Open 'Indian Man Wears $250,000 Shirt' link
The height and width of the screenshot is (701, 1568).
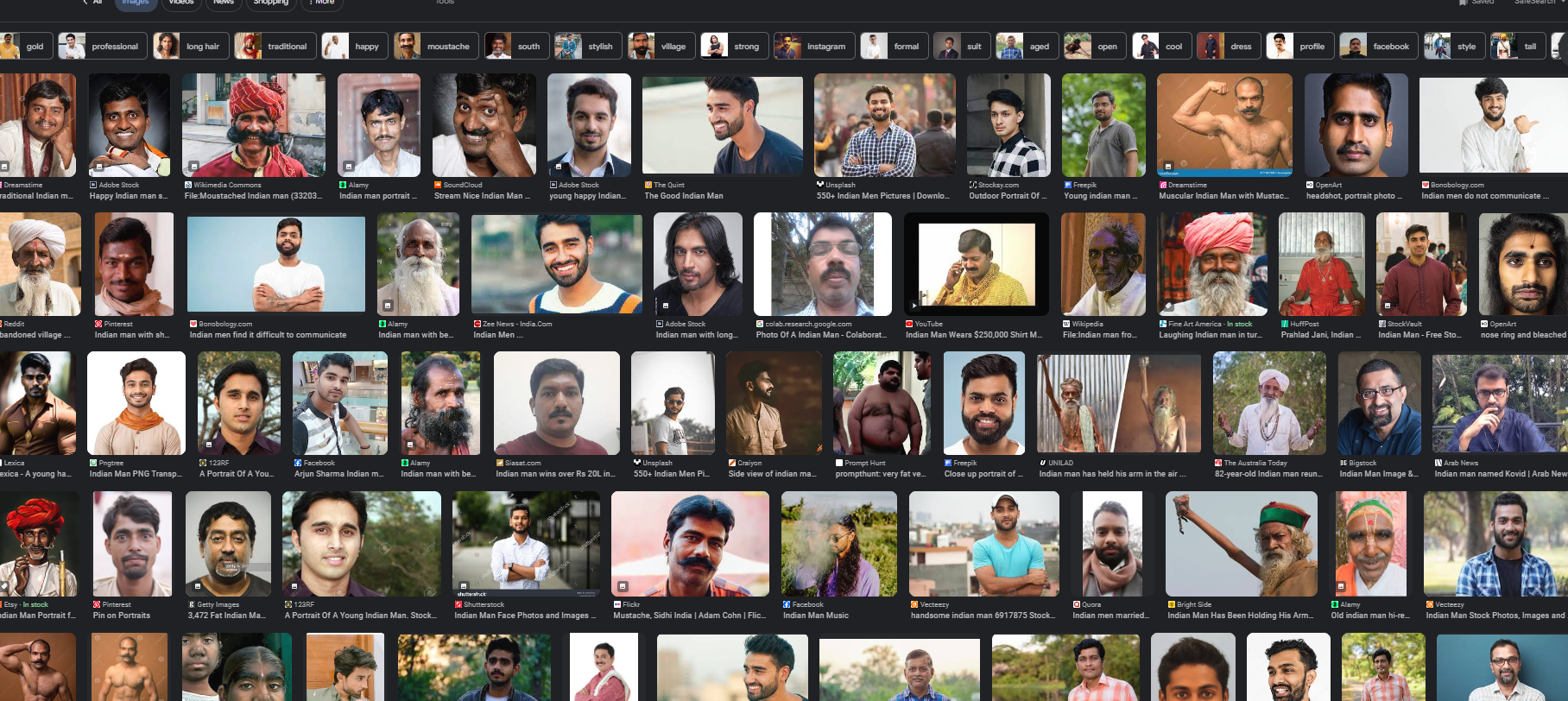pyautogui.click(x=974, y=335)
